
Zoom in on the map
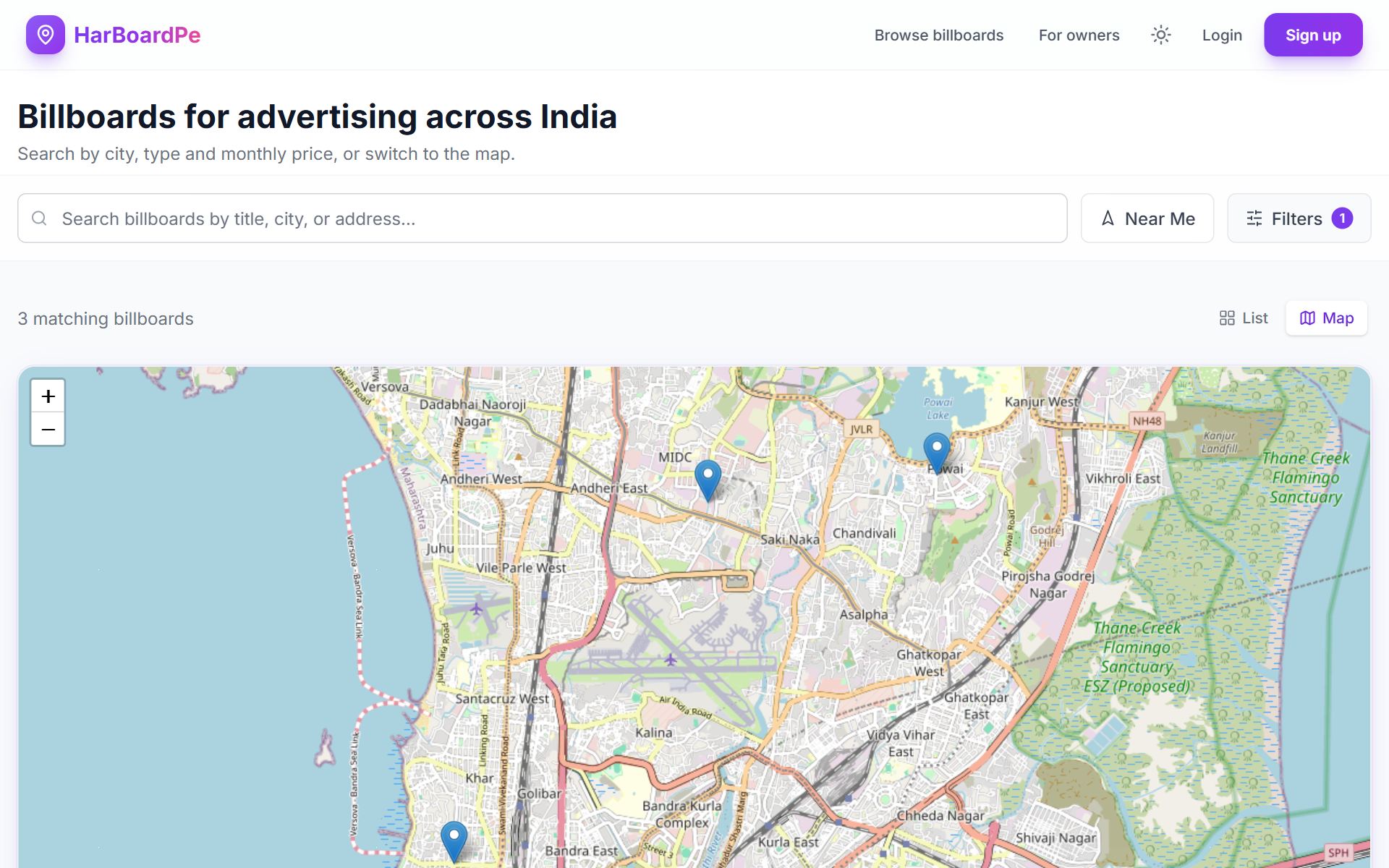[x=48, y=396]
